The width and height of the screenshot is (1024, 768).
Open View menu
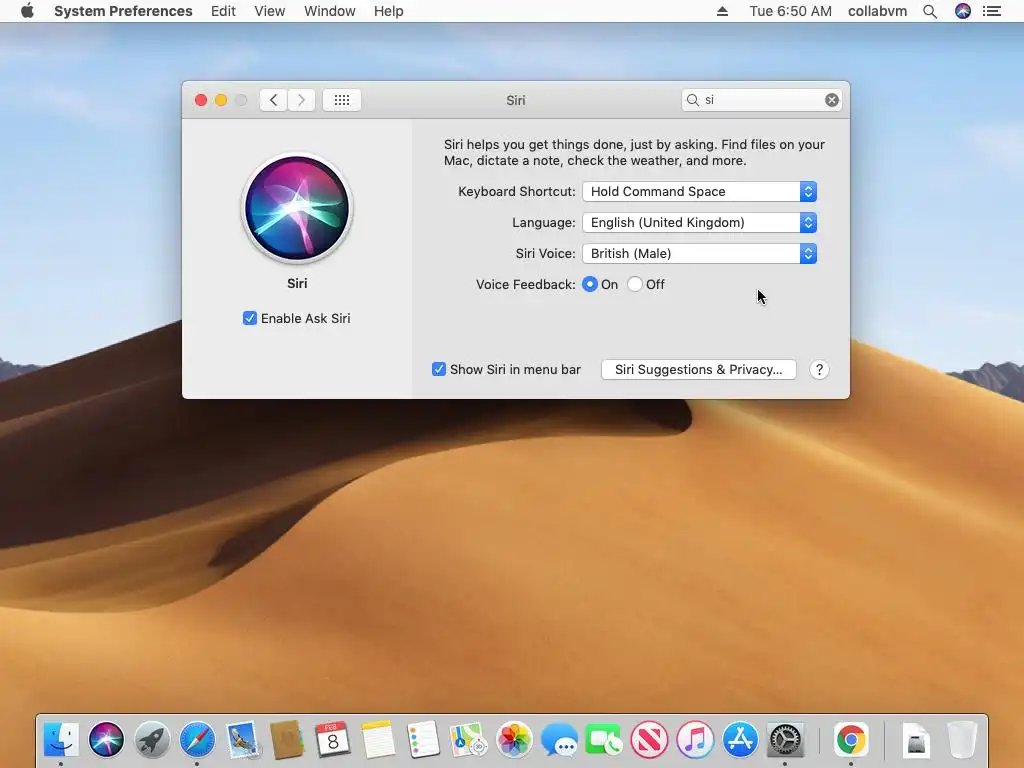270,11
